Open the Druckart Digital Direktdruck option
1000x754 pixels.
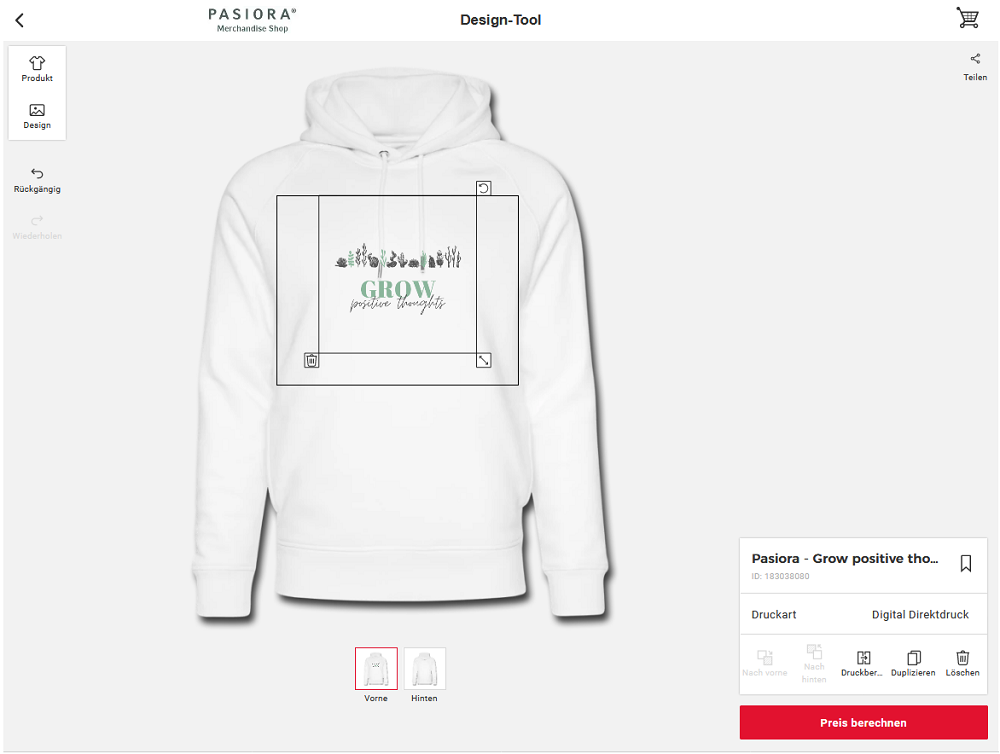(863, 614)
